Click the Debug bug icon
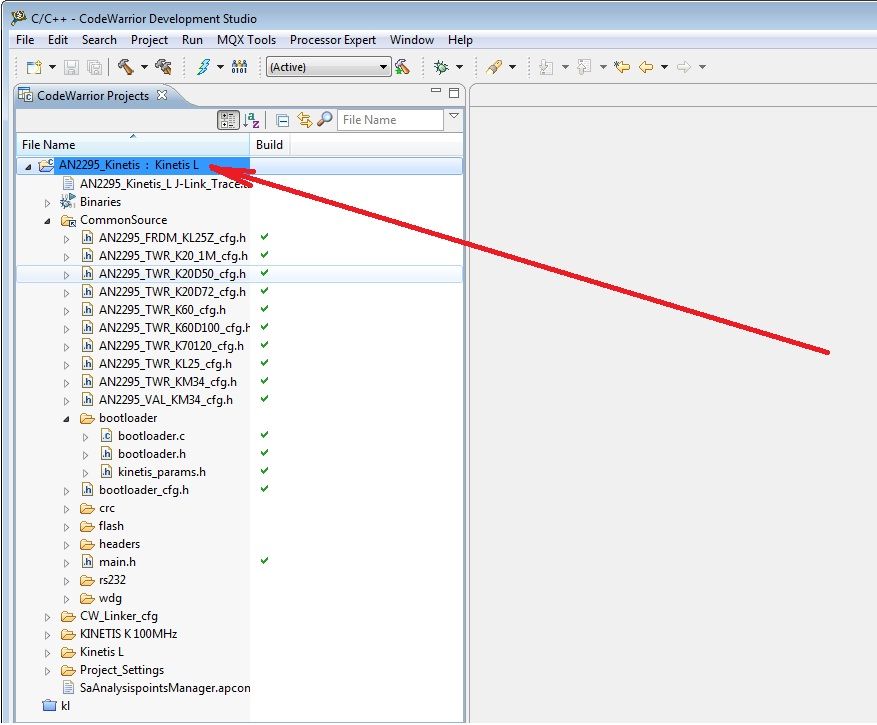The height and width of the screenshot is (725, 877). click(441, 67)
